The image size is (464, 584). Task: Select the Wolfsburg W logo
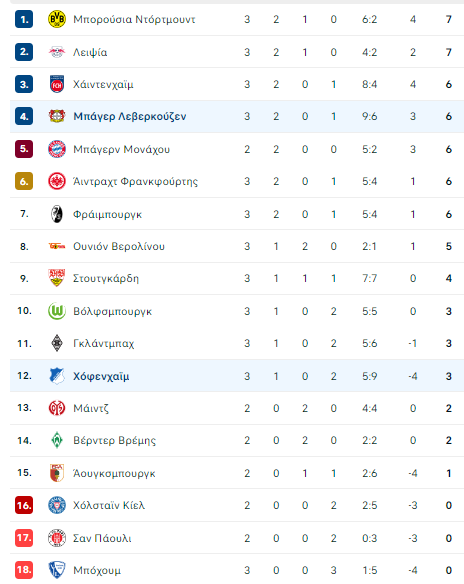[57, 311]
